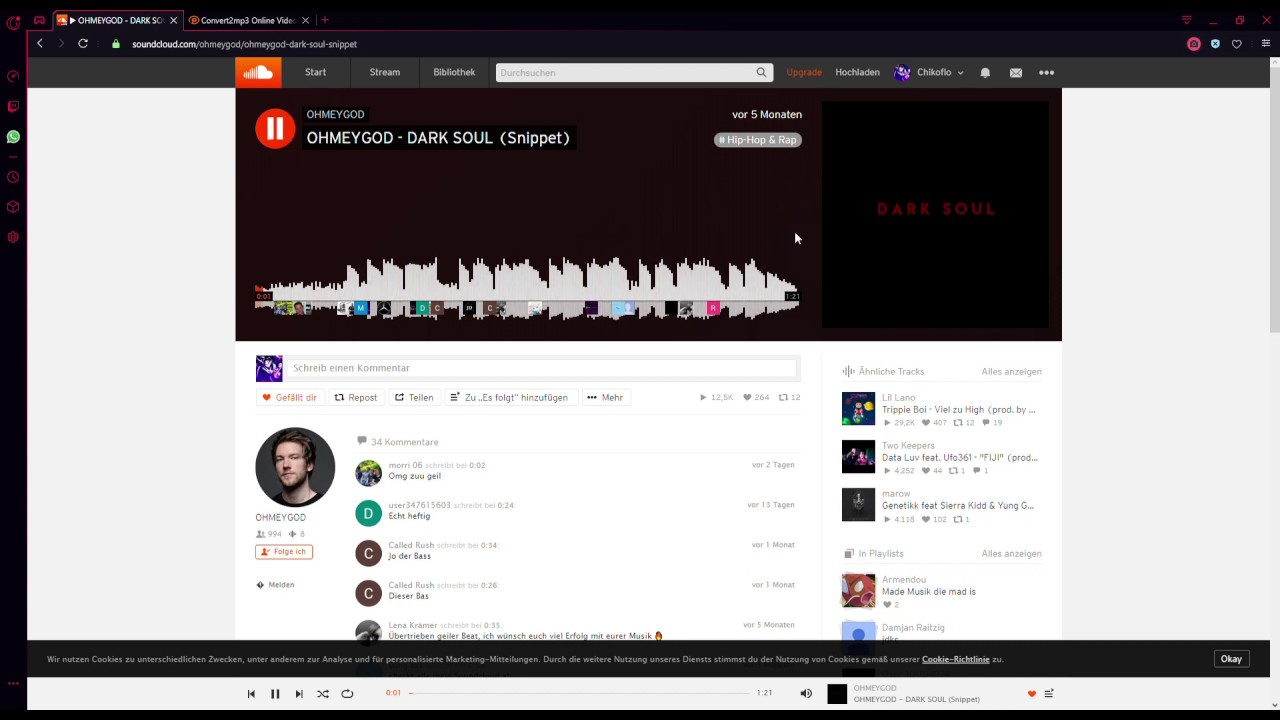Open the browser Easy Setup icon
The width and height of the screenshot is (1280, 720).
1265,44
